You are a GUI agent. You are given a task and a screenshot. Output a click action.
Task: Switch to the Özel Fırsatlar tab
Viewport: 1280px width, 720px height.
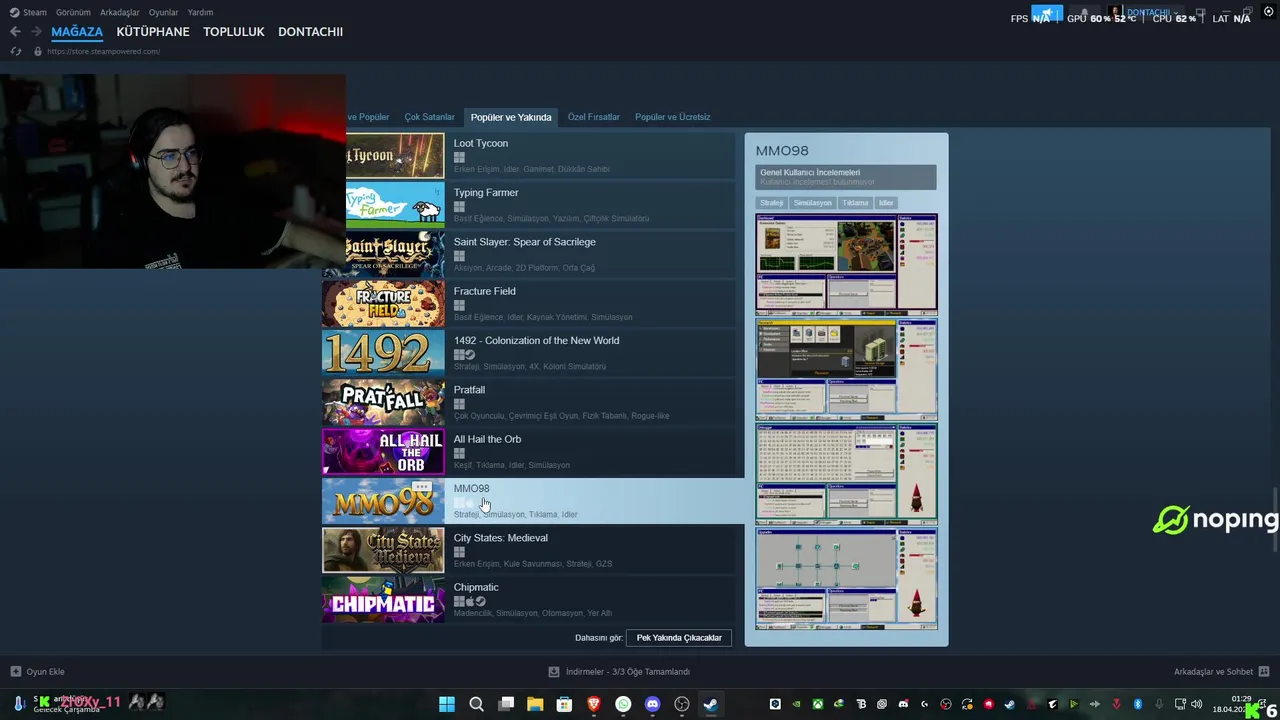[x=594, y=117]
